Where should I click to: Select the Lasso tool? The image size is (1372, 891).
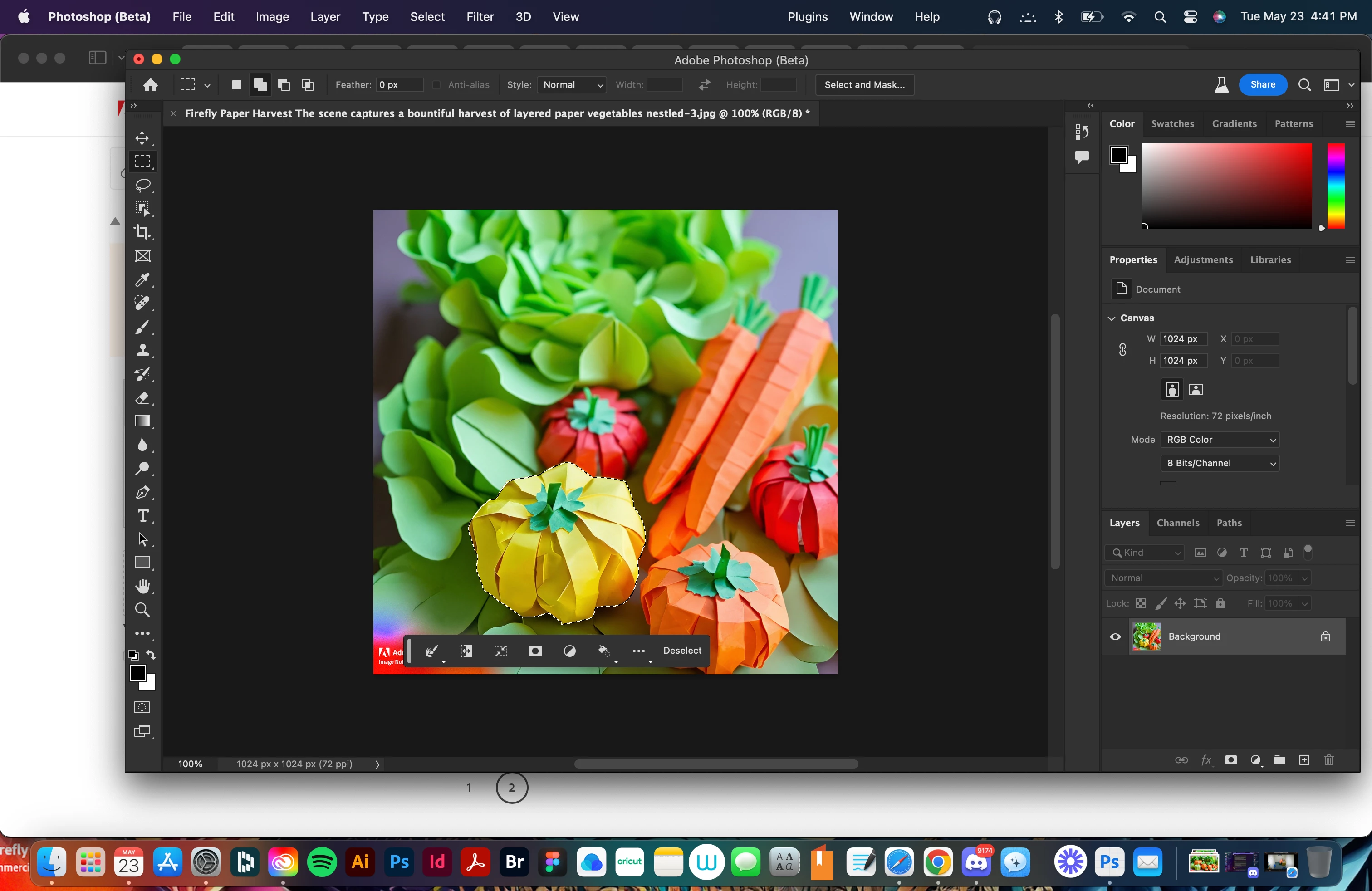(x=142, y=185)
